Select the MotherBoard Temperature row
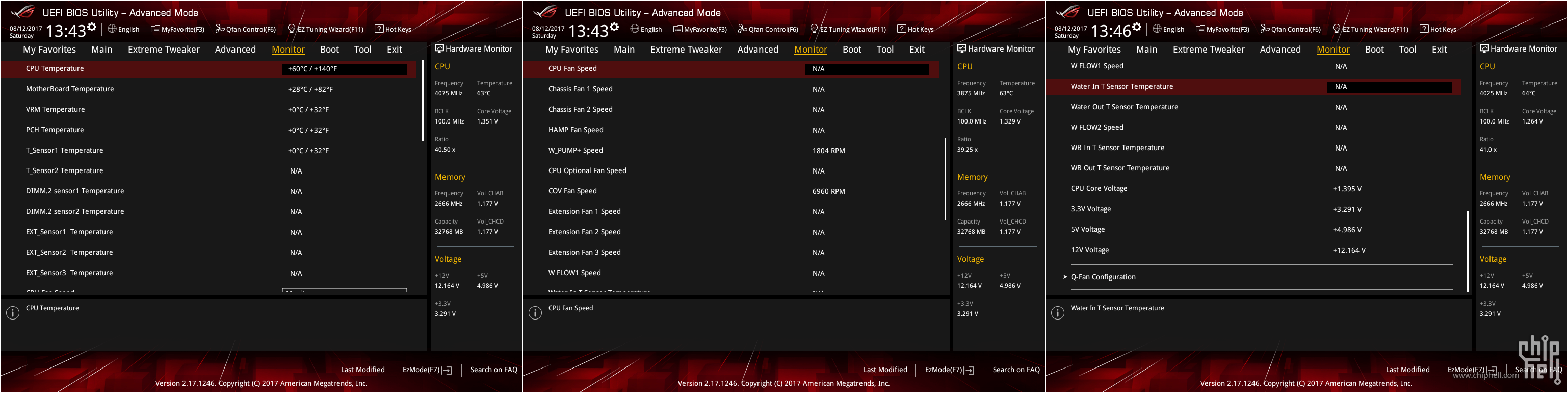 [208, 89]
